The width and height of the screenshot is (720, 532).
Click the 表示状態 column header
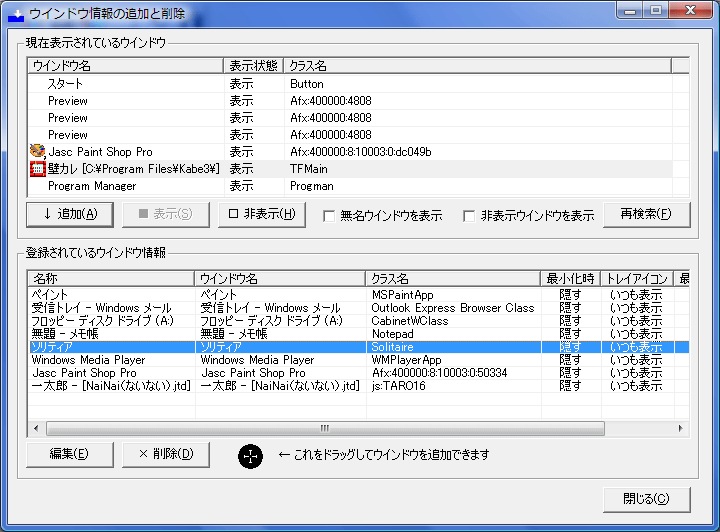point(253,66)
